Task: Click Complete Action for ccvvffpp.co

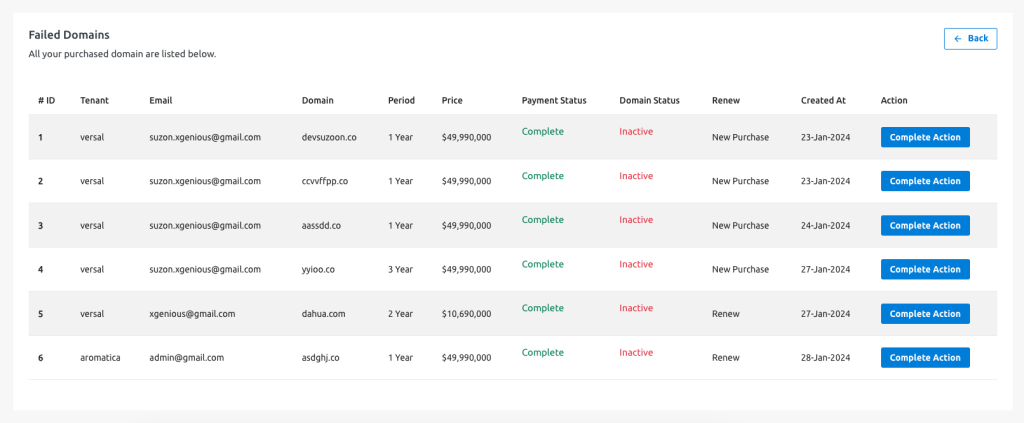Action: click(925, 181)
